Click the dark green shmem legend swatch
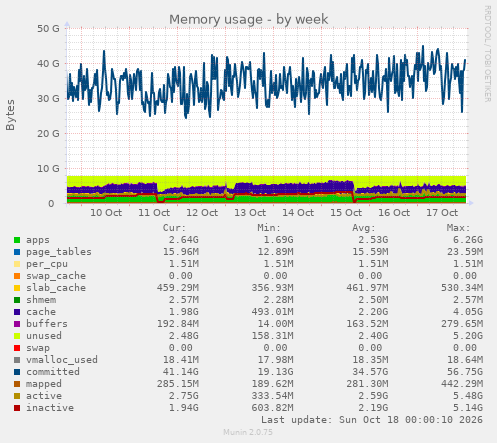Screen dimensions: 497x443 (17, 300)
